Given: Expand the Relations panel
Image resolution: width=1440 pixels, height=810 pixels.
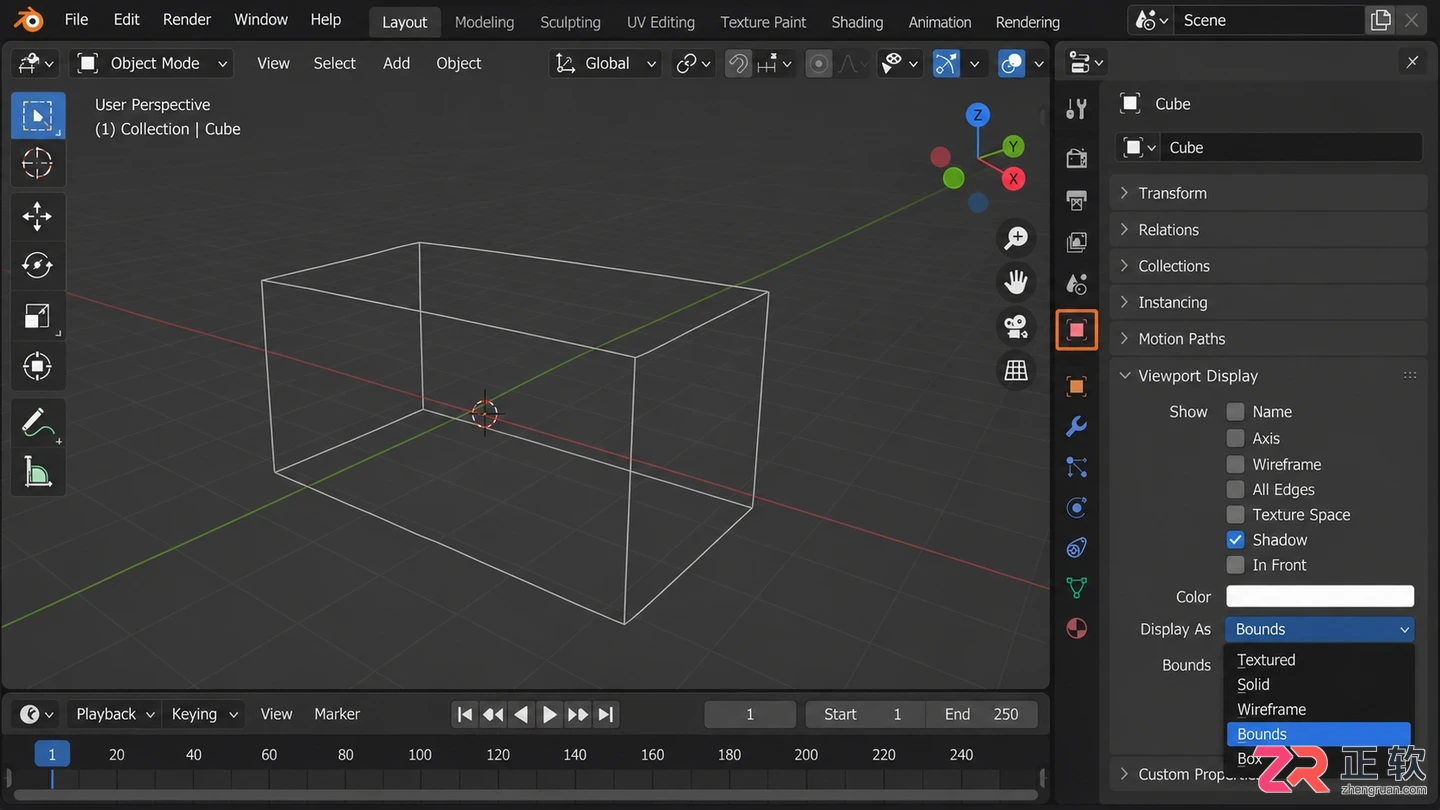Looking at the screenshot, I should pos(1268,230).
